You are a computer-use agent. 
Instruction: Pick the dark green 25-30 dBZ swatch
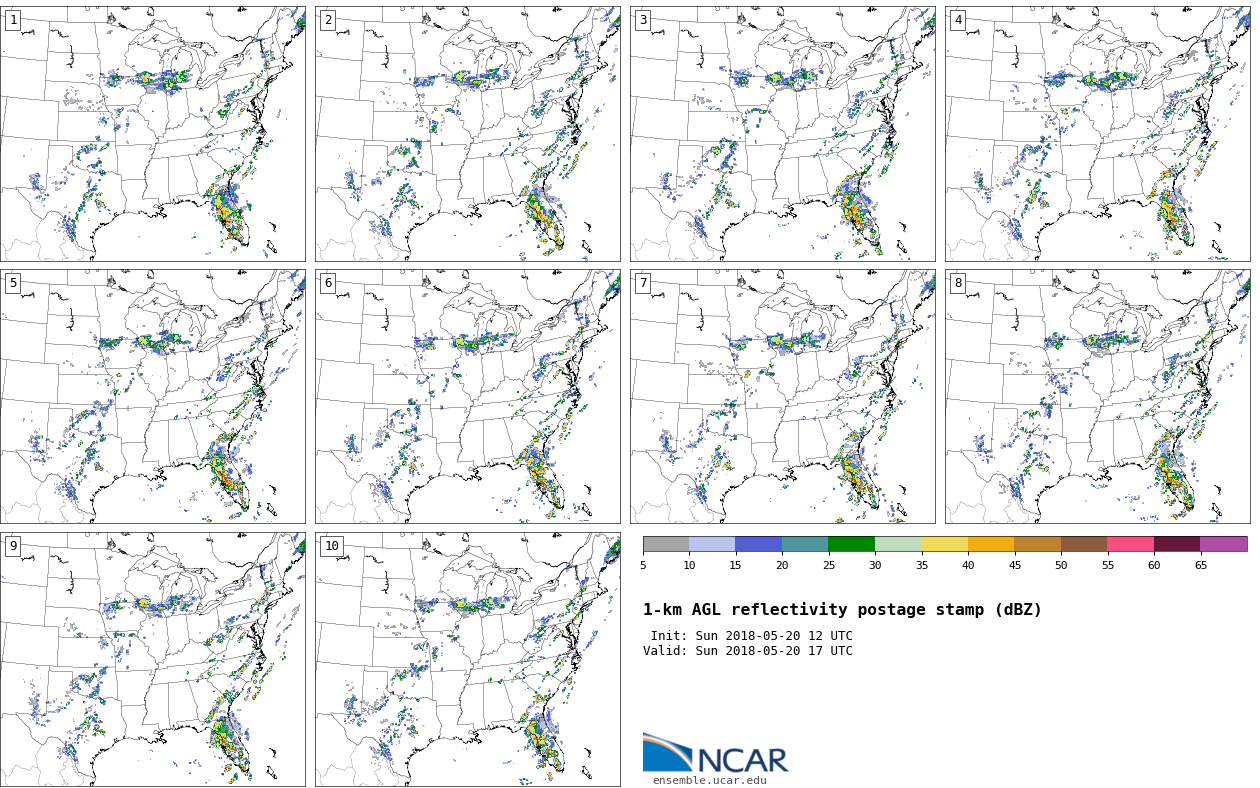pos(851,544)
